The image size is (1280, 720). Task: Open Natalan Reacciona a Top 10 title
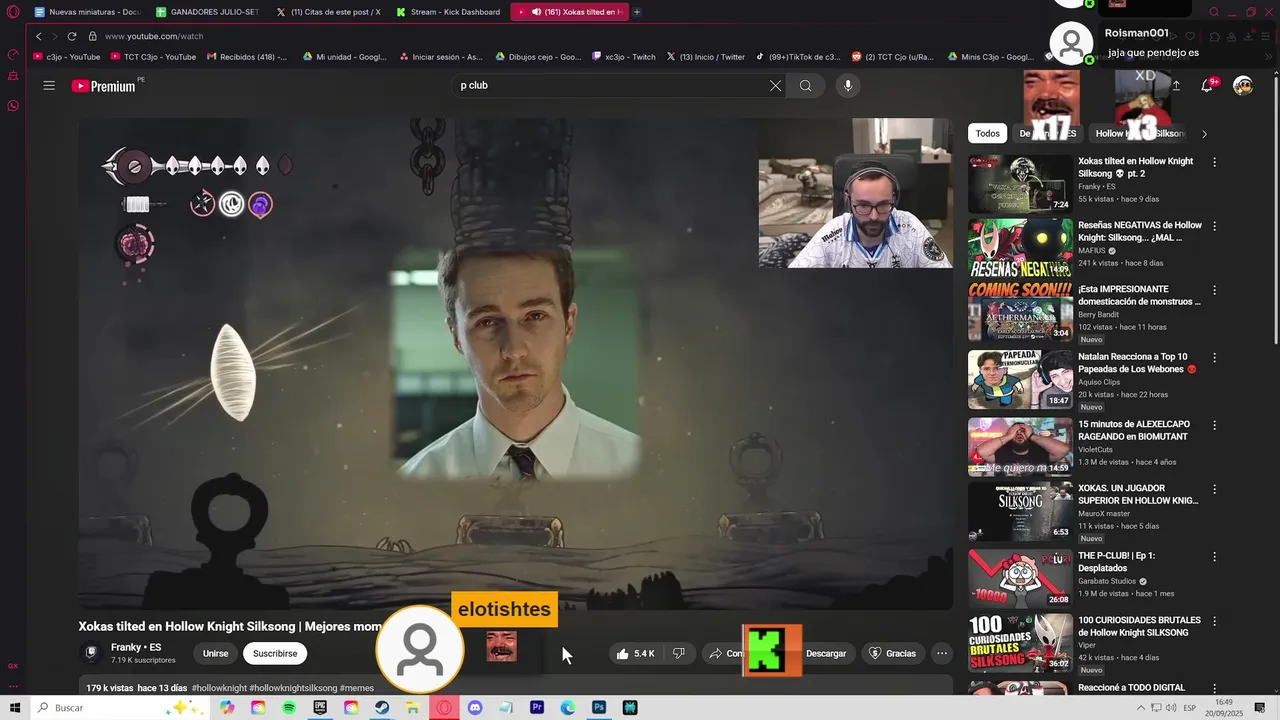[1137, 363]
